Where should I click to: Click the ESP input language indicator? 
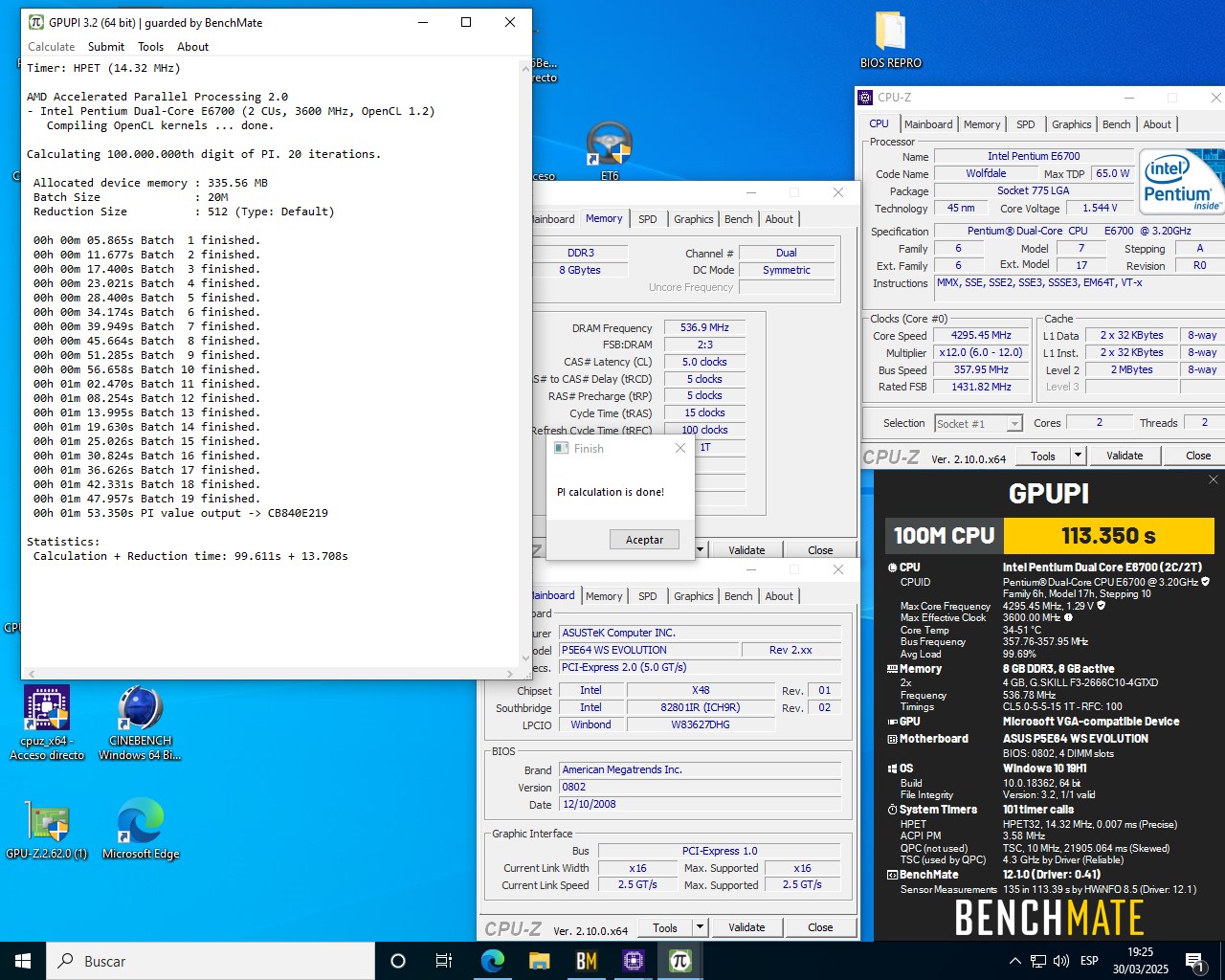coord(1089,961)
